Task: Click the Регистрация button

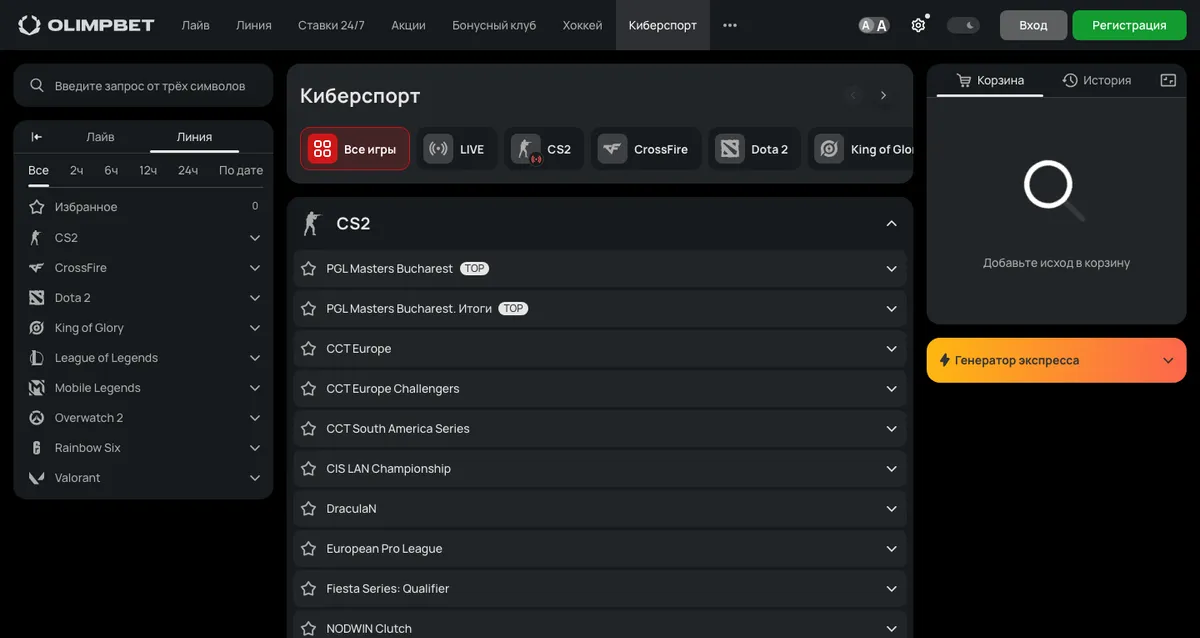Action: pos(1129,25)
